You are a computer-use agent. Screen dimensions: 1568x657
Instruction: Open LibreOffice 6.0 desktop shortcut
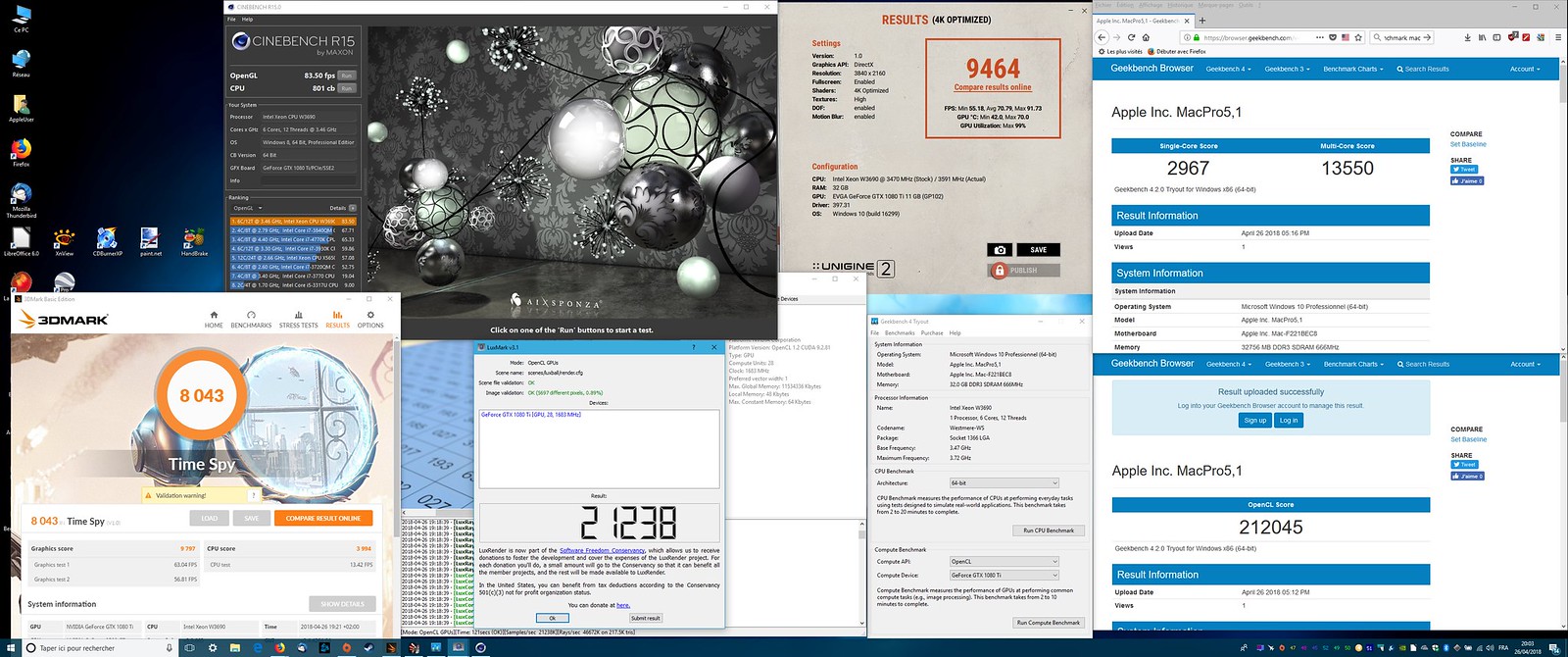pyautogui.click(x=21, y=241)
